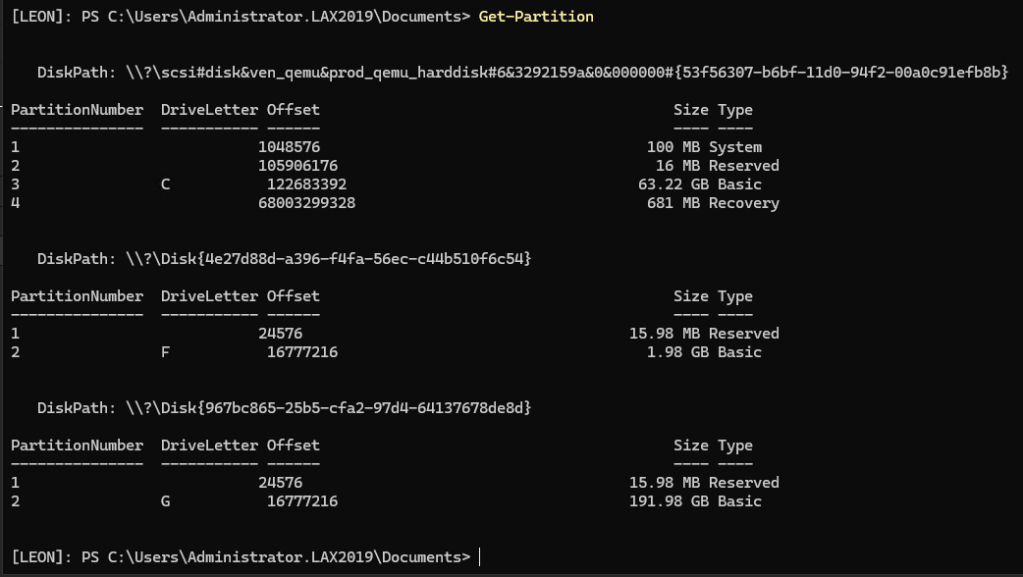Click the 63.22 GB size value
This screenshot has height=577, width=1023.
(x=669, y=185)
